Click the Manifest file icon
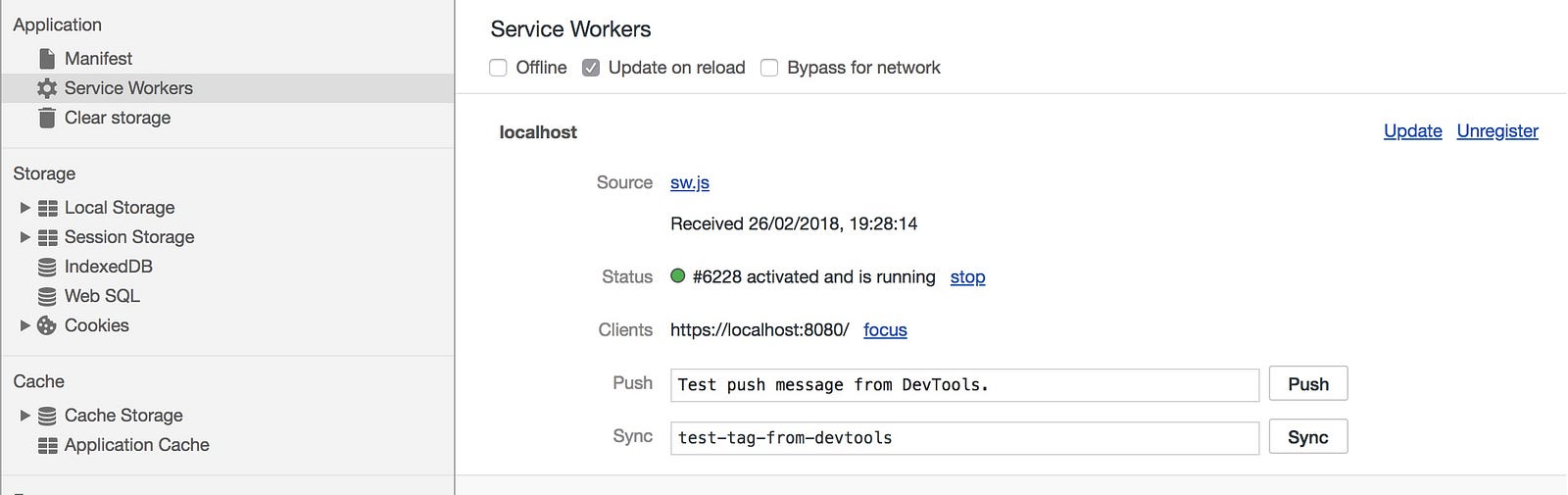The image size is (1568, 495). click(46, 59)
